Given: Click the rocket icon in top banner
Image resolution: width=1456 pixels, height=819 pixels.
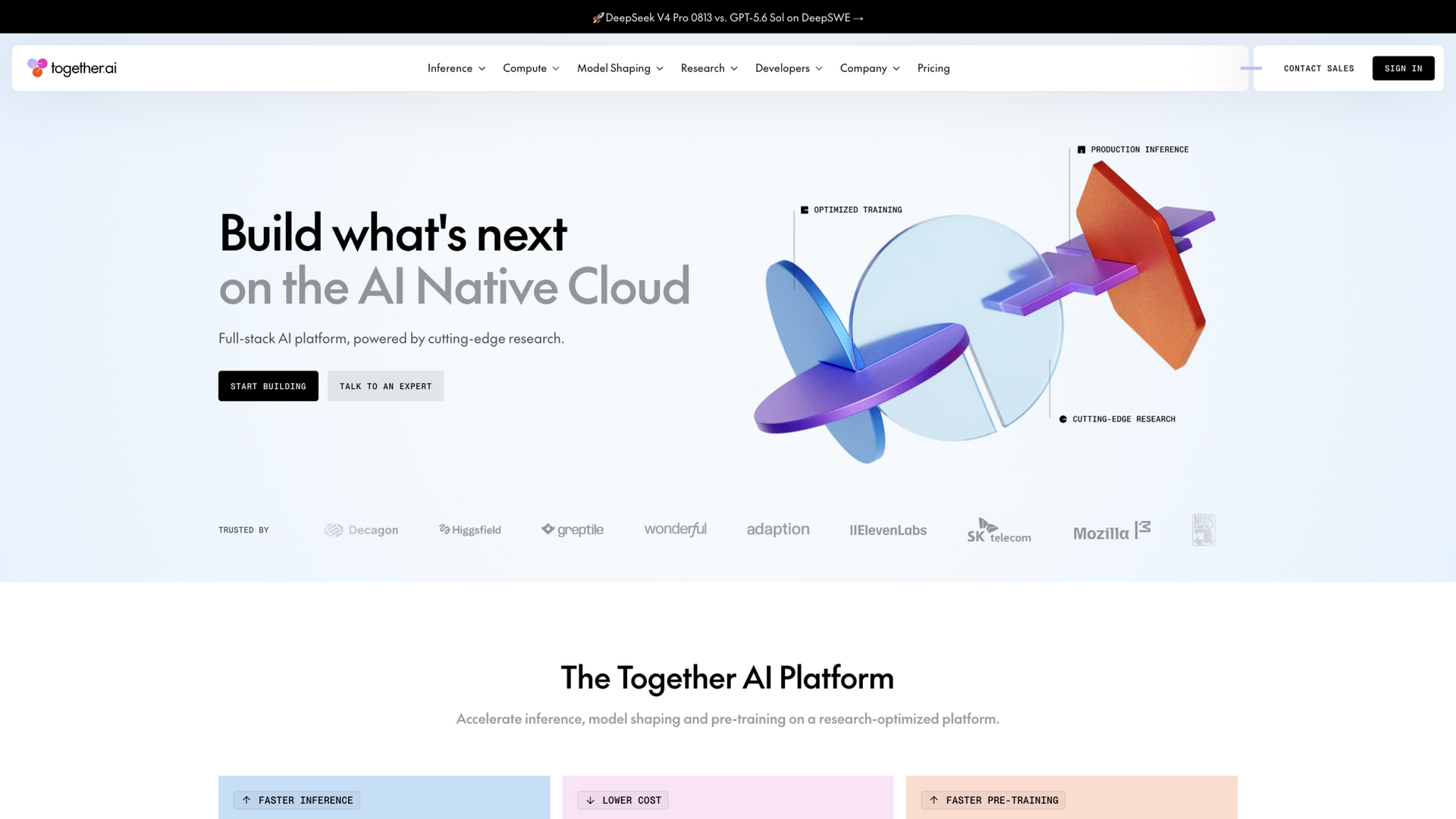Looking at the screenshot, I should pos(598,17).
